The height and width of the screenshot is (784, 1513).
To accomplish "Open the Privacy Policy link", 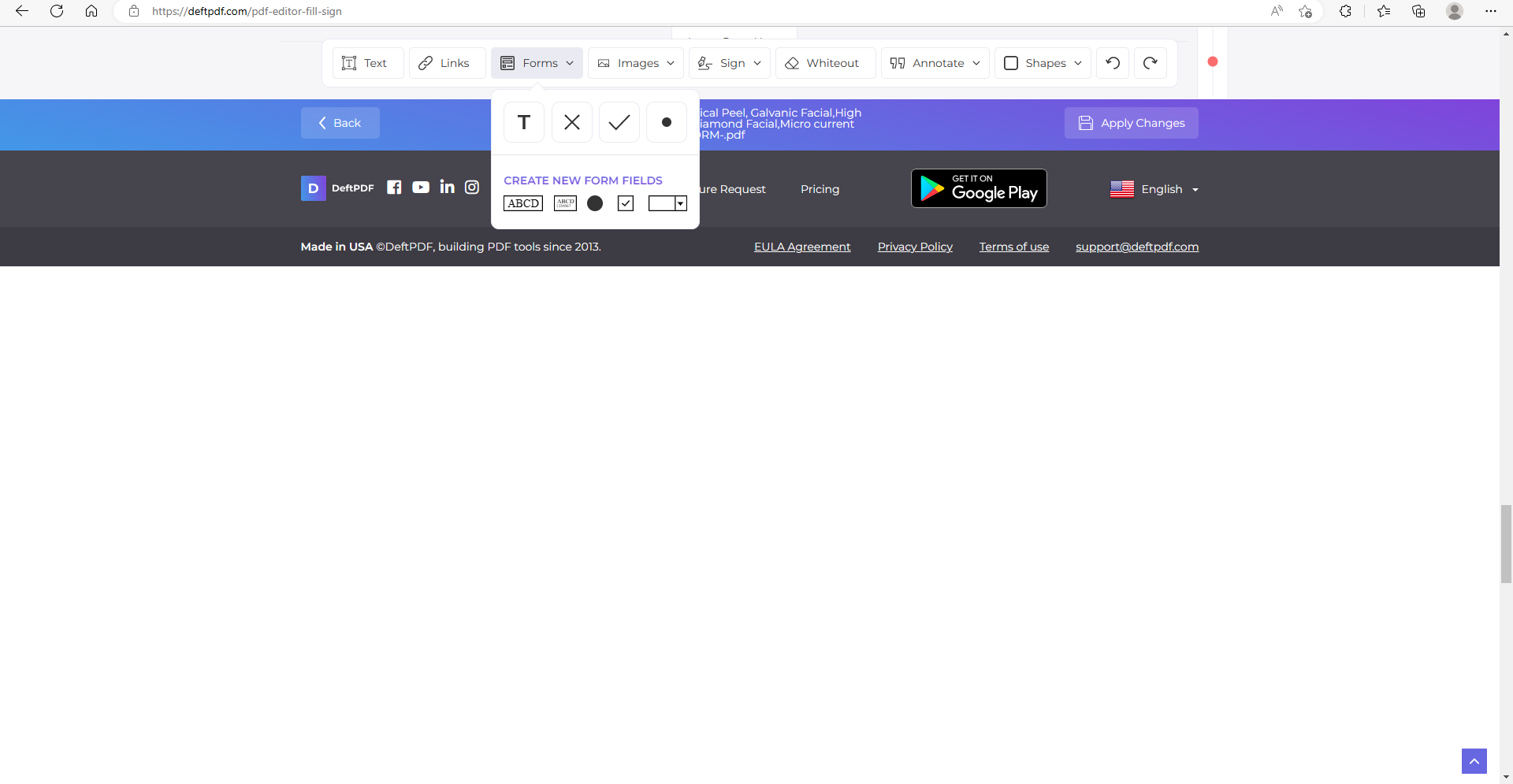I will click(915, 247).
